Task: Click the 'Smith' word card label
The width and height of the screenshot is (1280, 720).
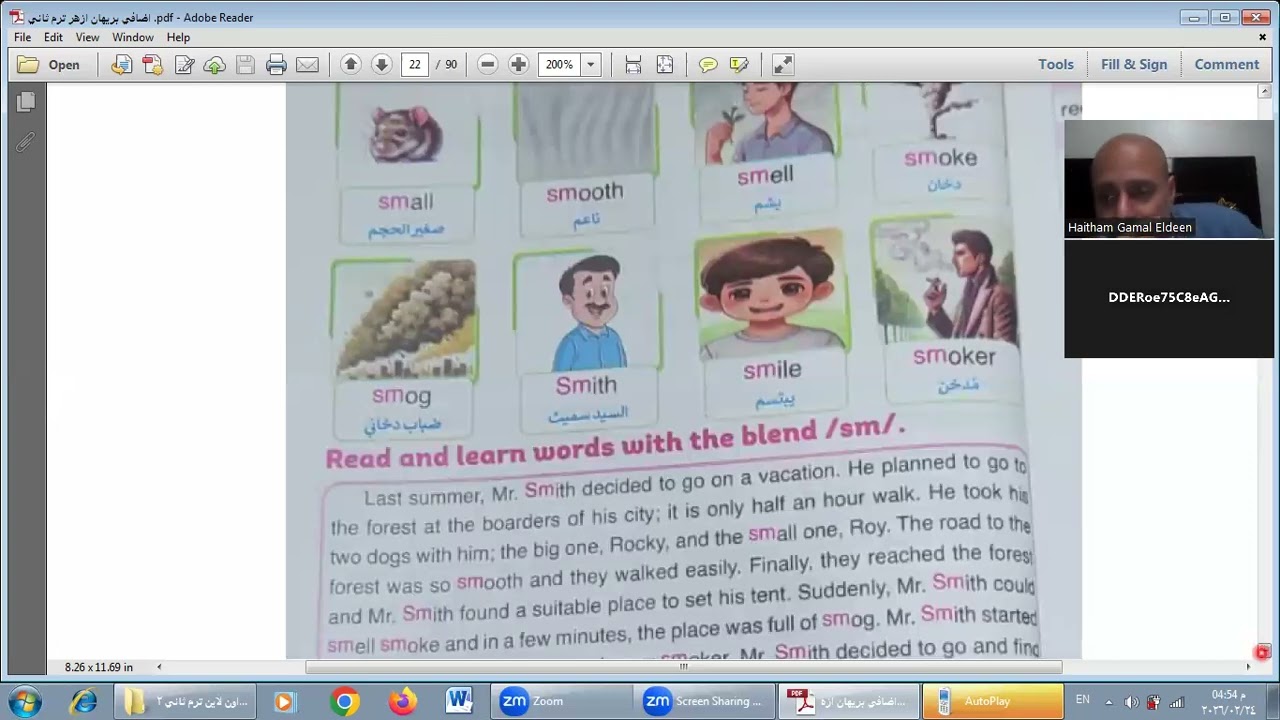Action: pos(587,385)
